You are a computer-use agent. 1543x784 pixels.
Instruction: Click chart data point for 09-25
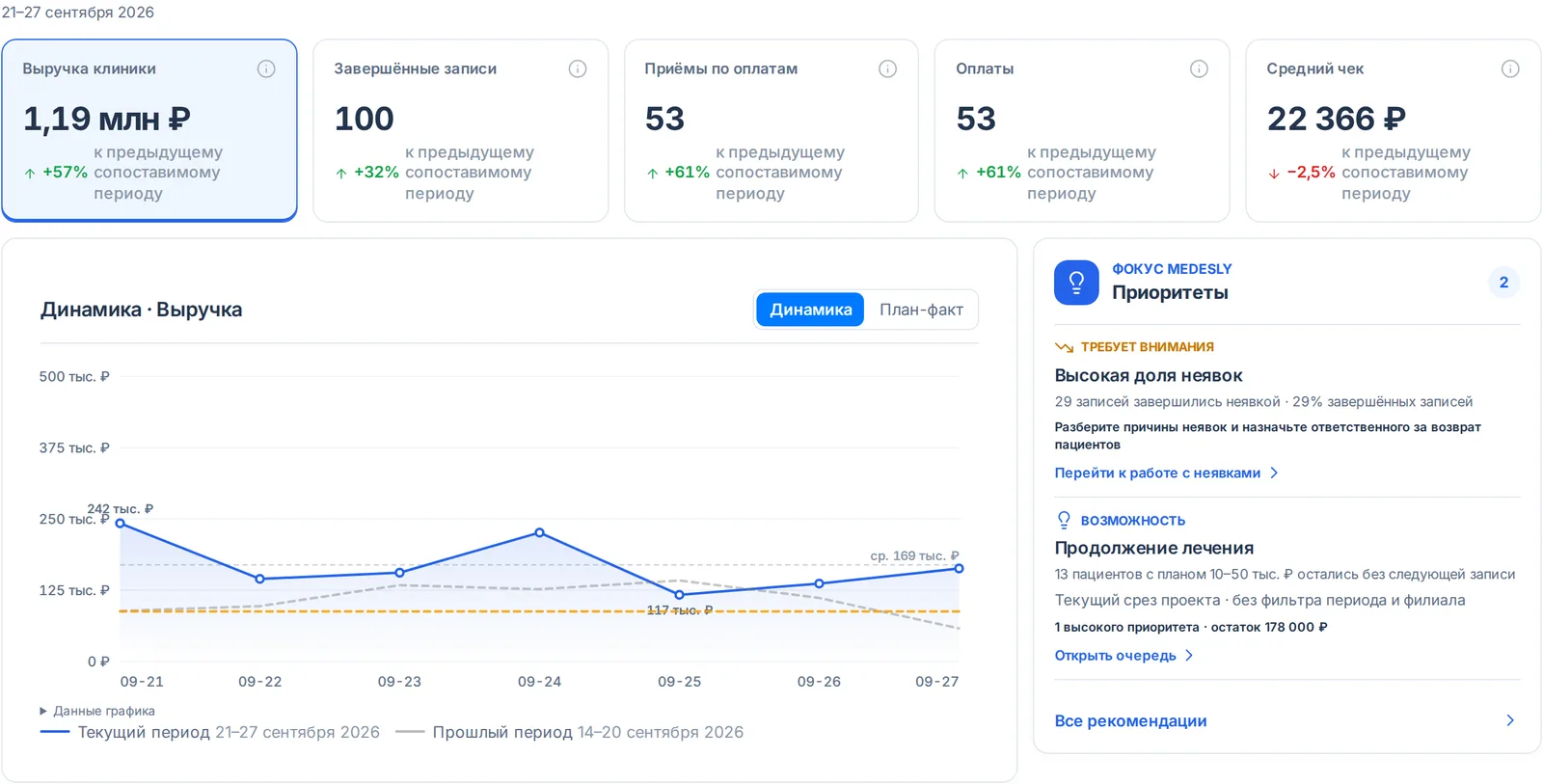pyautogui.click(x=680, y=595)
